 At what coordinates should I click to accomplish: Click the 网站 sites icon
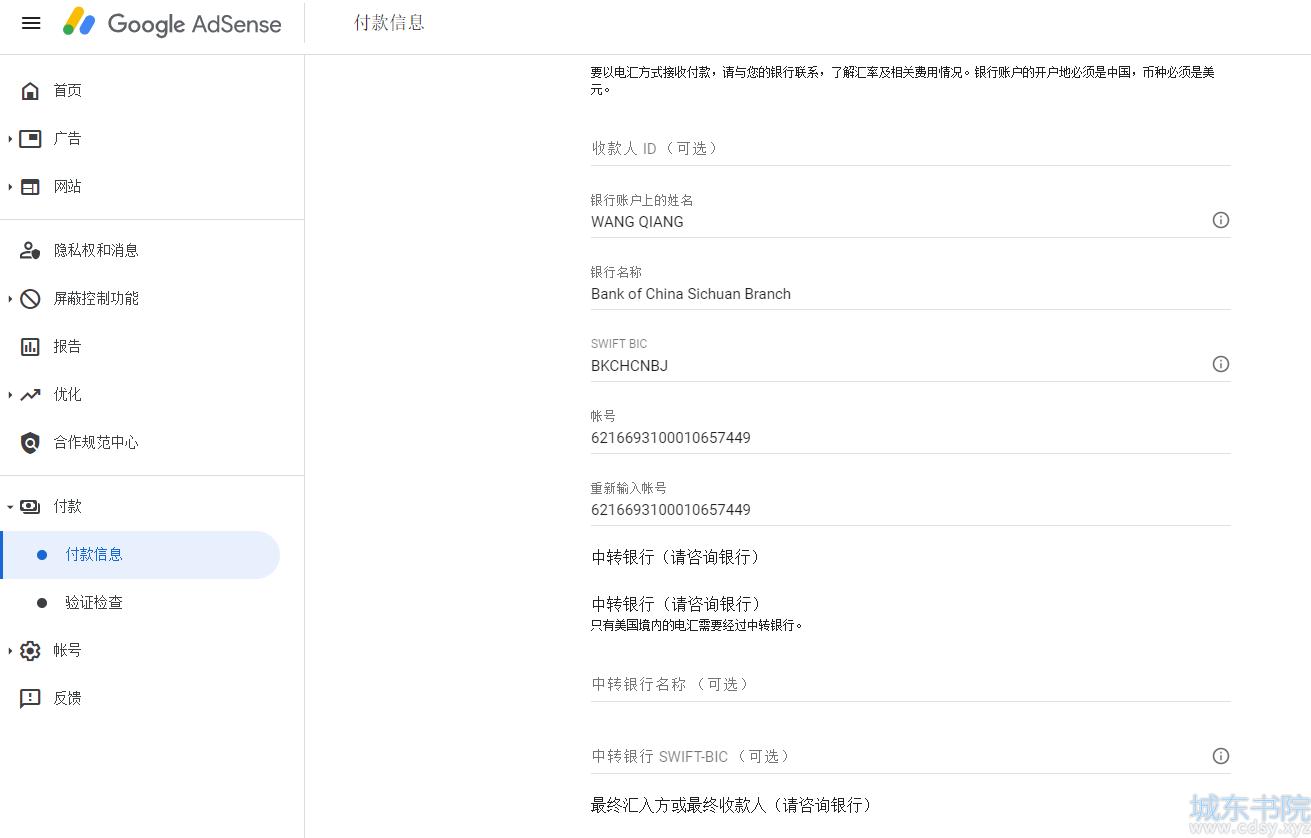(30, 187)
